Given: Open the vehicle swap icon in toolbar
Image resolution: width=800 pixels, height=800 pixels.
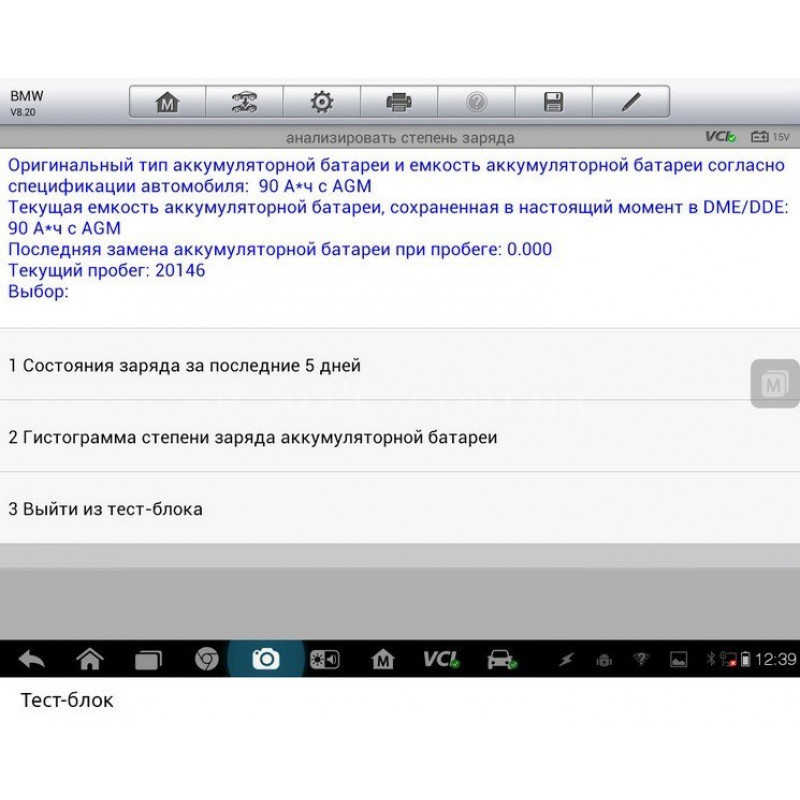Looking at the screenshot, I should [244, 102].
